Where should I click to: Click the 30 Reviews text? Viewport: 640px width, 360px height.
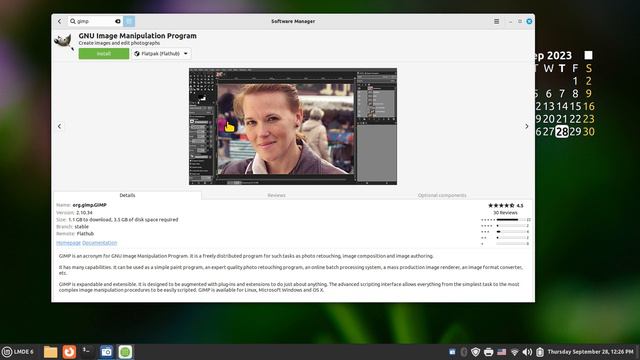(505, 213)
